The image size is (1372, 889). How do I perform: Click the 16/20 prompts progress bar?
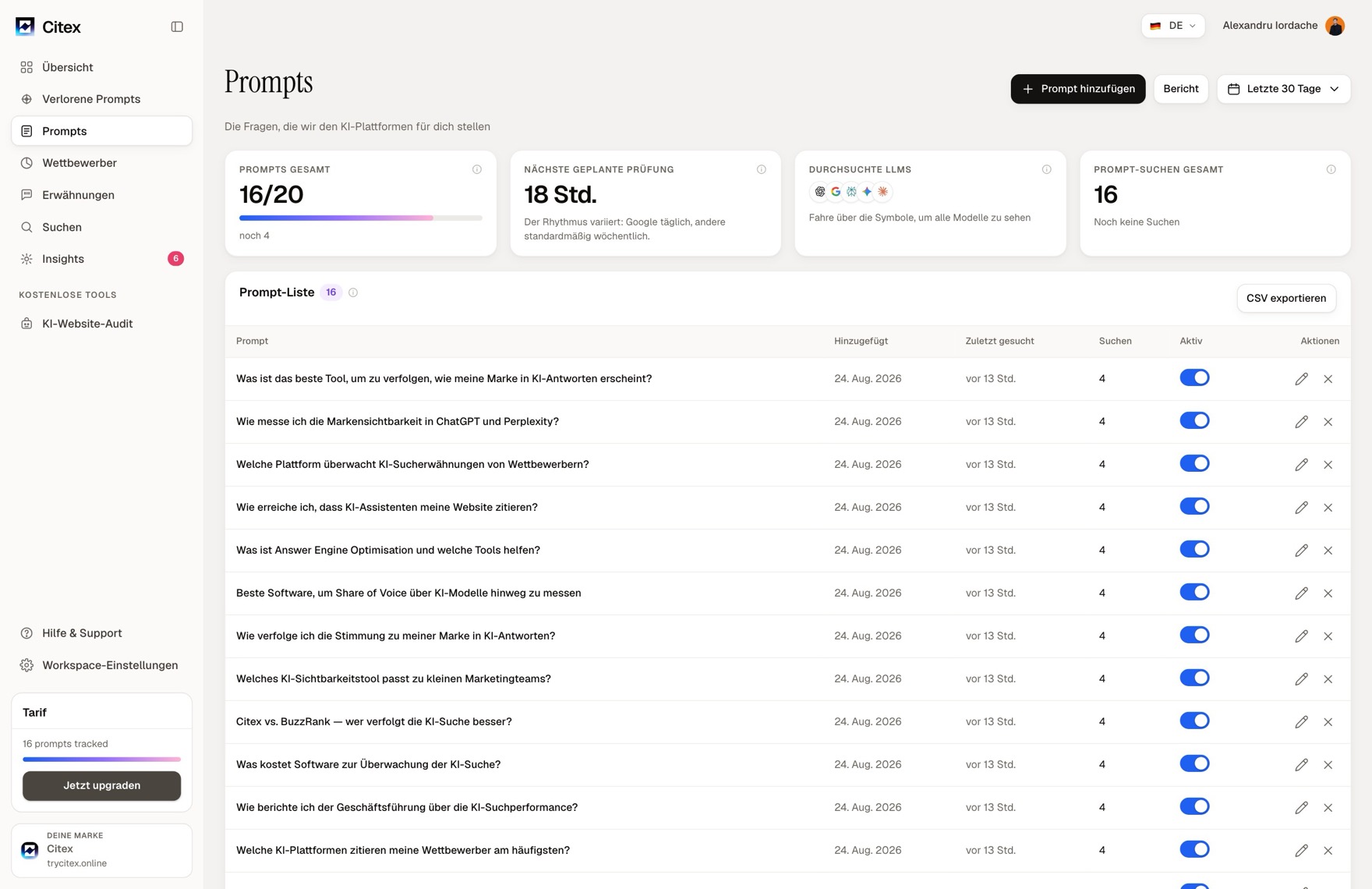tap(360, 218)
